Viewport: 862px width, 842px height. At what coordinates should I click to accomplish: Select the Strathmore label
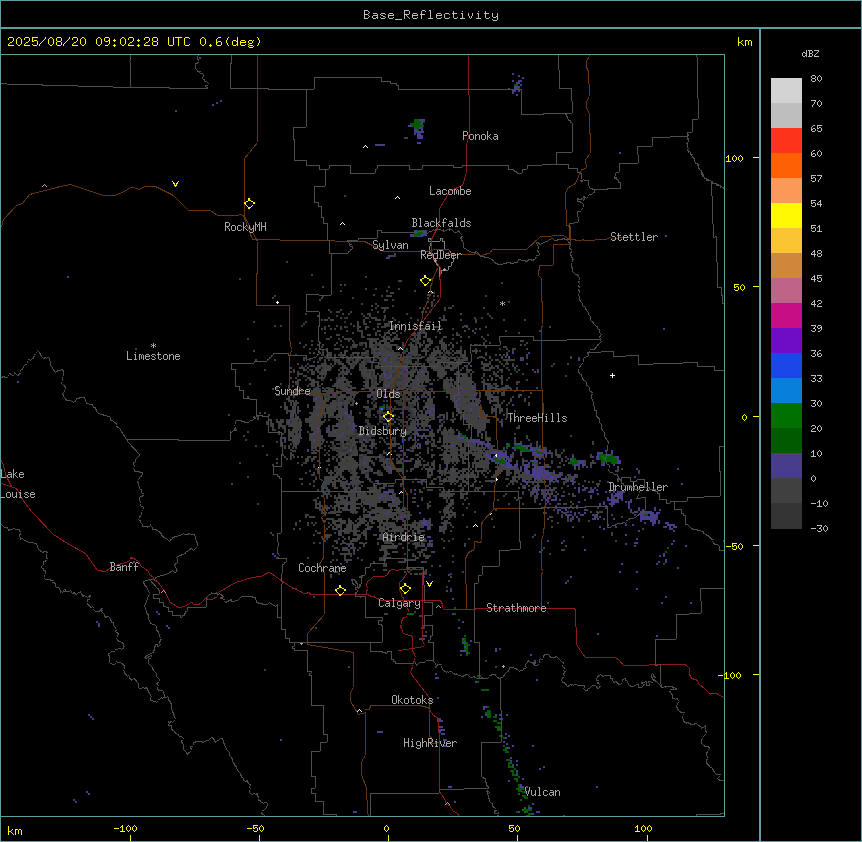coord(516,608)
